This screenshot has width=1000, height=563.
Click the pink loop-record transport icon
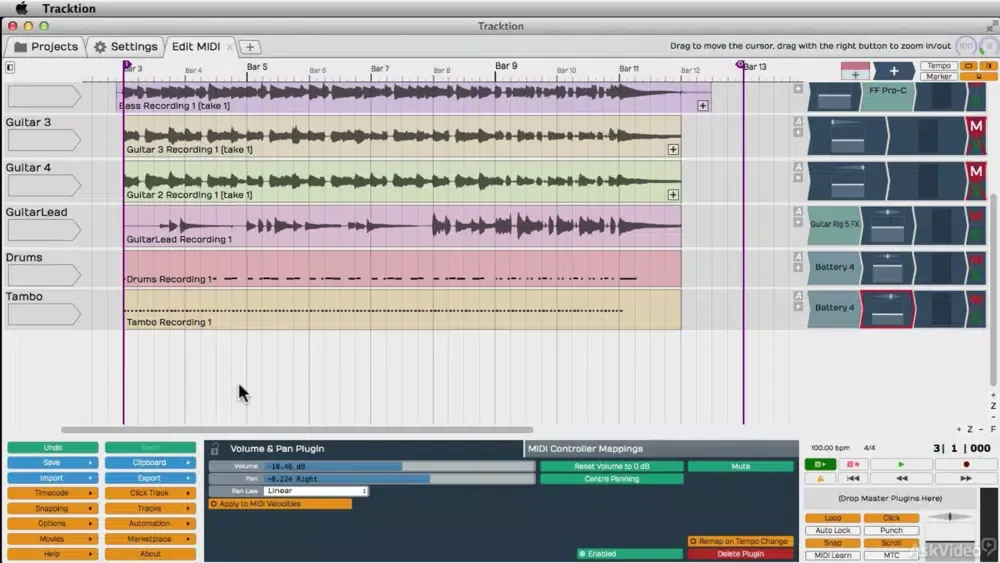(x=853, y=464)
